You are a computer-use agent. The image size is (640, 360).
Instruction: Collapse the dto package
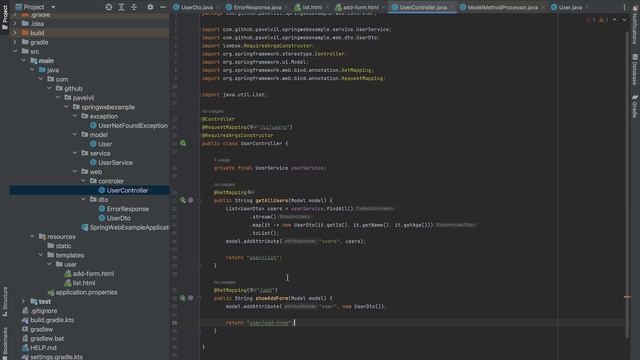click(84, 200)
